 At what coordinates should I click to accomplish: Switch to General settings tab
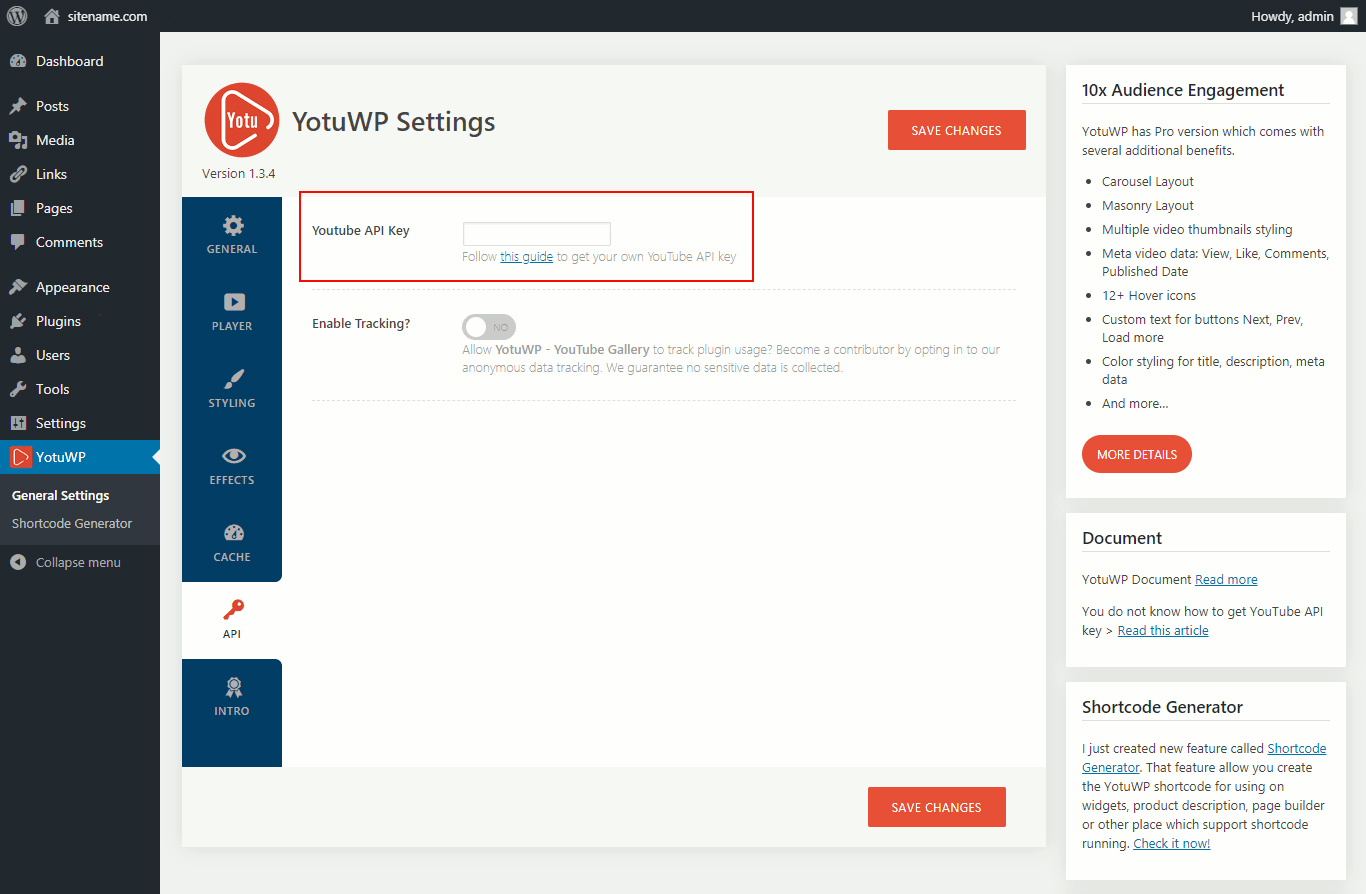pos(232,235)
